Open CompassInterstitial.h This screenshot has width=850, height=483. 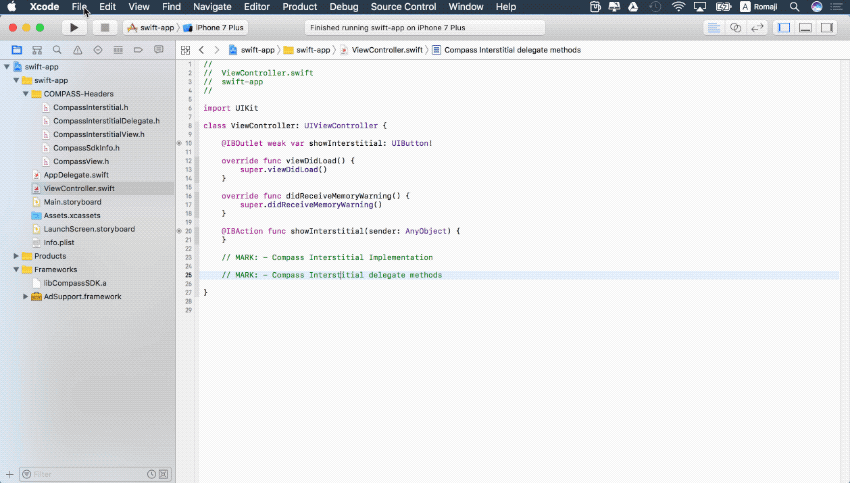click(91, 107)
